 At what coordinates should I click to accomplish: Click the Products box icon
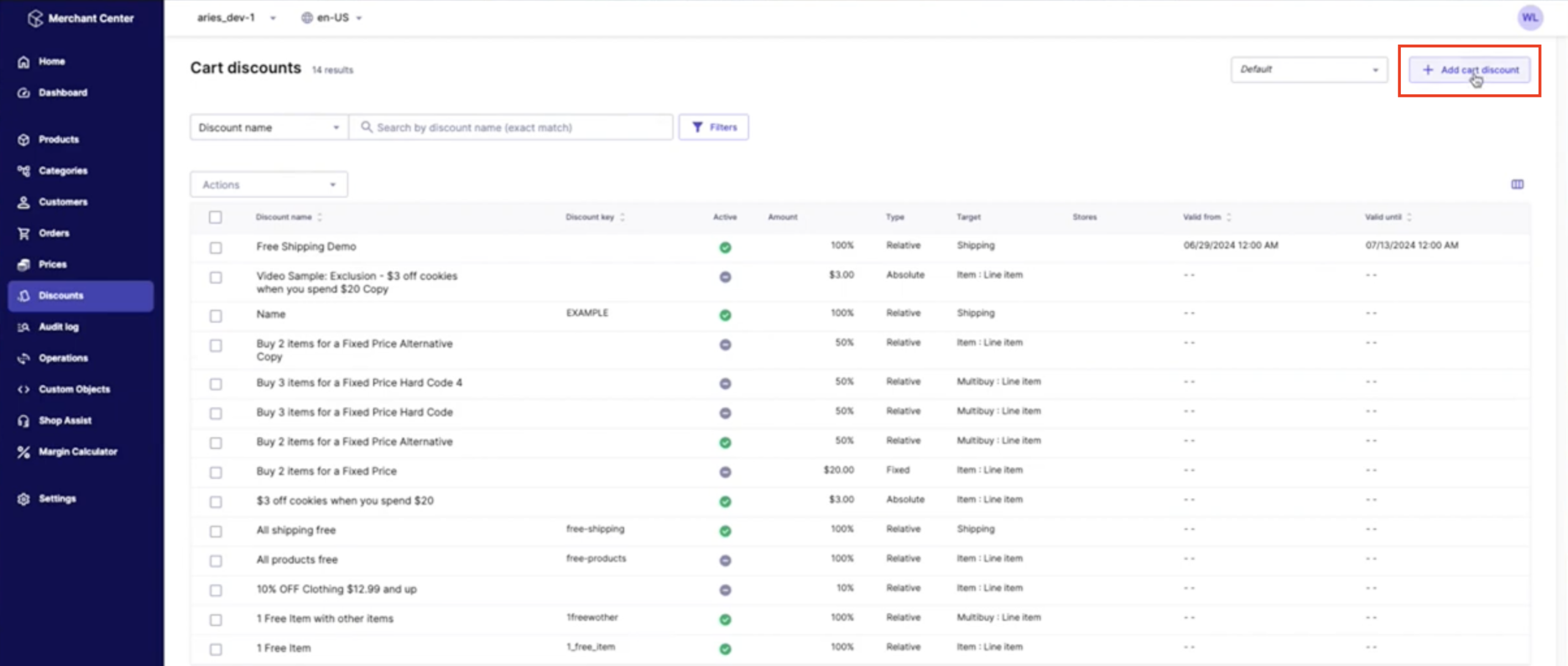[24, 140]
